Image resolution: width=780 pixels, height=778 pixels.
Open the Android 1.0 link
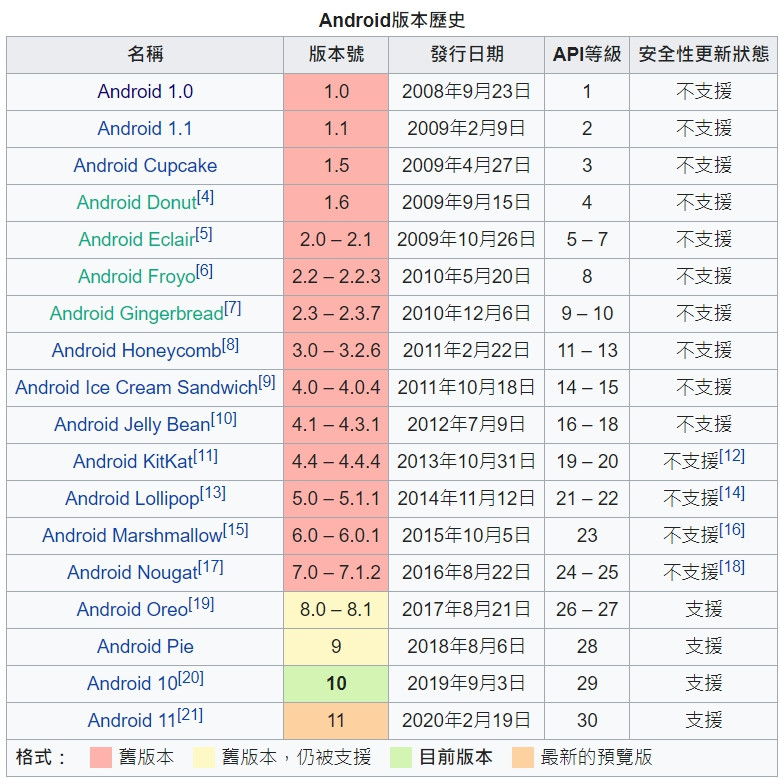pyautogui.click(x=145, y=92)
